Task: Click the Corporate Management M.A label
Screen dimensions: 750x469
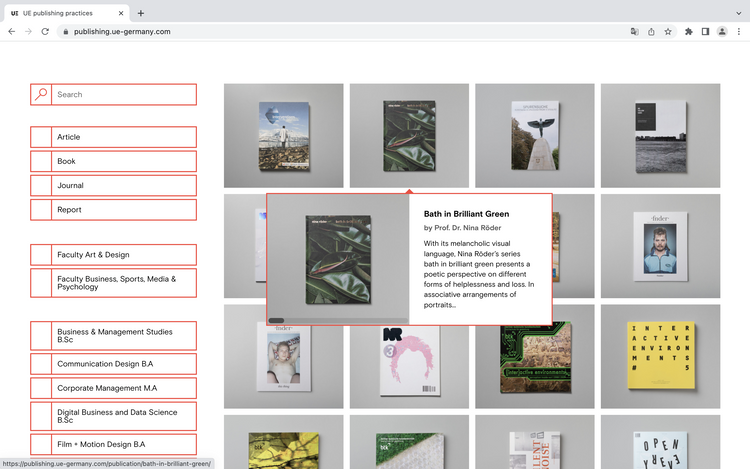Action: tap(107, 388)
